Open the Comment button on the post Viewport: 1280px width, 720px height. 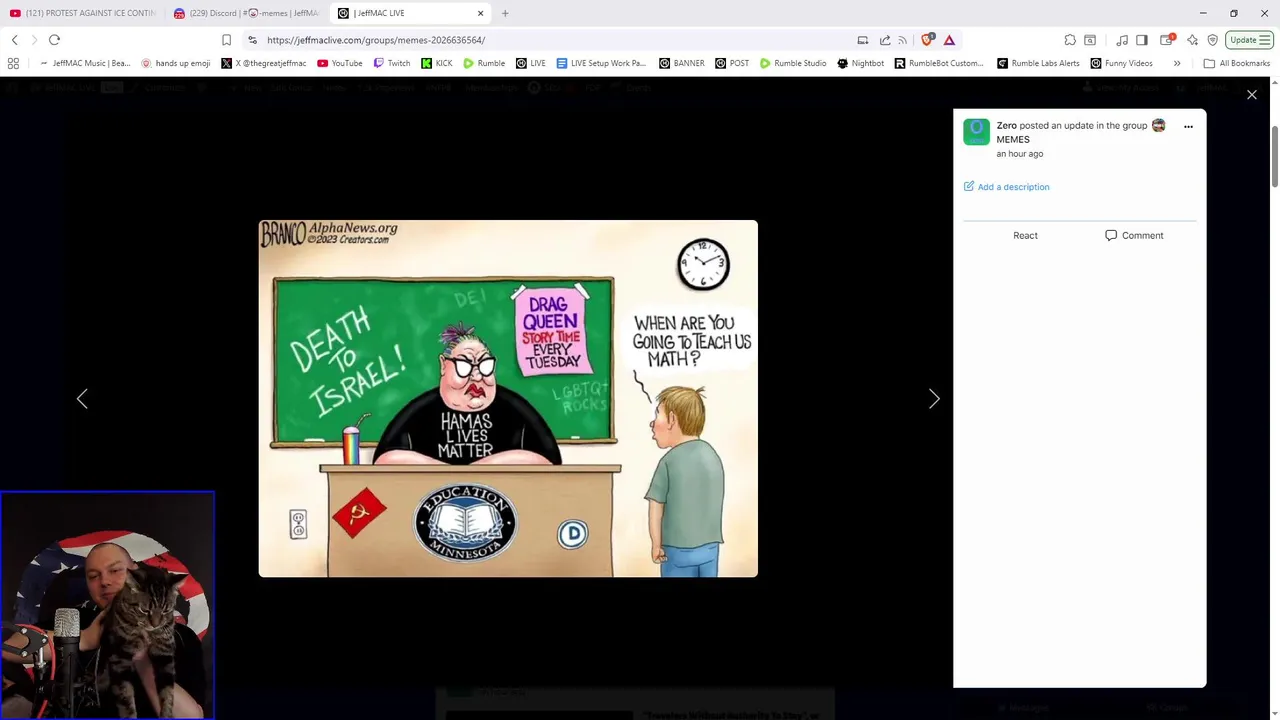1134,236
